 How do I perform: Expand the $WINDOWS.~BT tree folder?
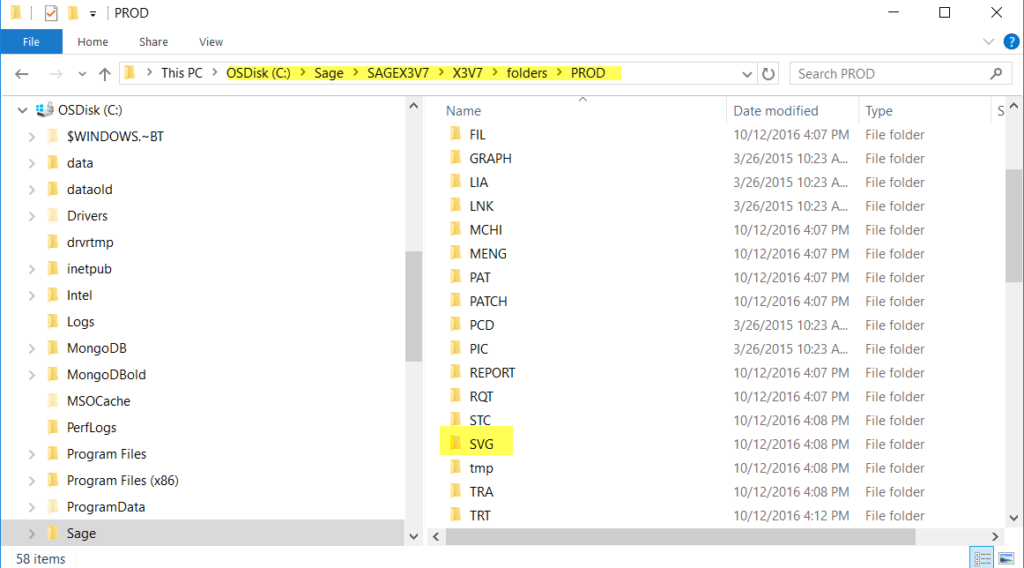pyautogui.click(x=31, y=137)
